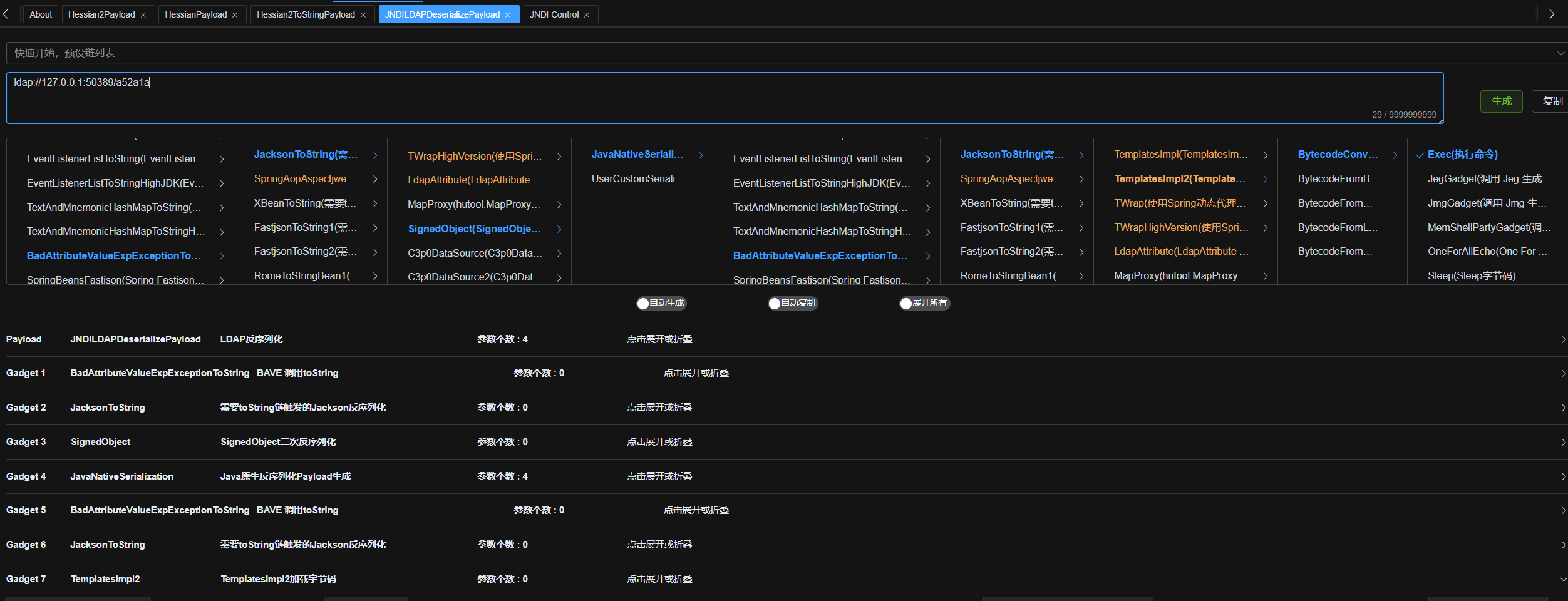
Task: Select the Exec(执行命令) option
Action: coord(1462,155)
